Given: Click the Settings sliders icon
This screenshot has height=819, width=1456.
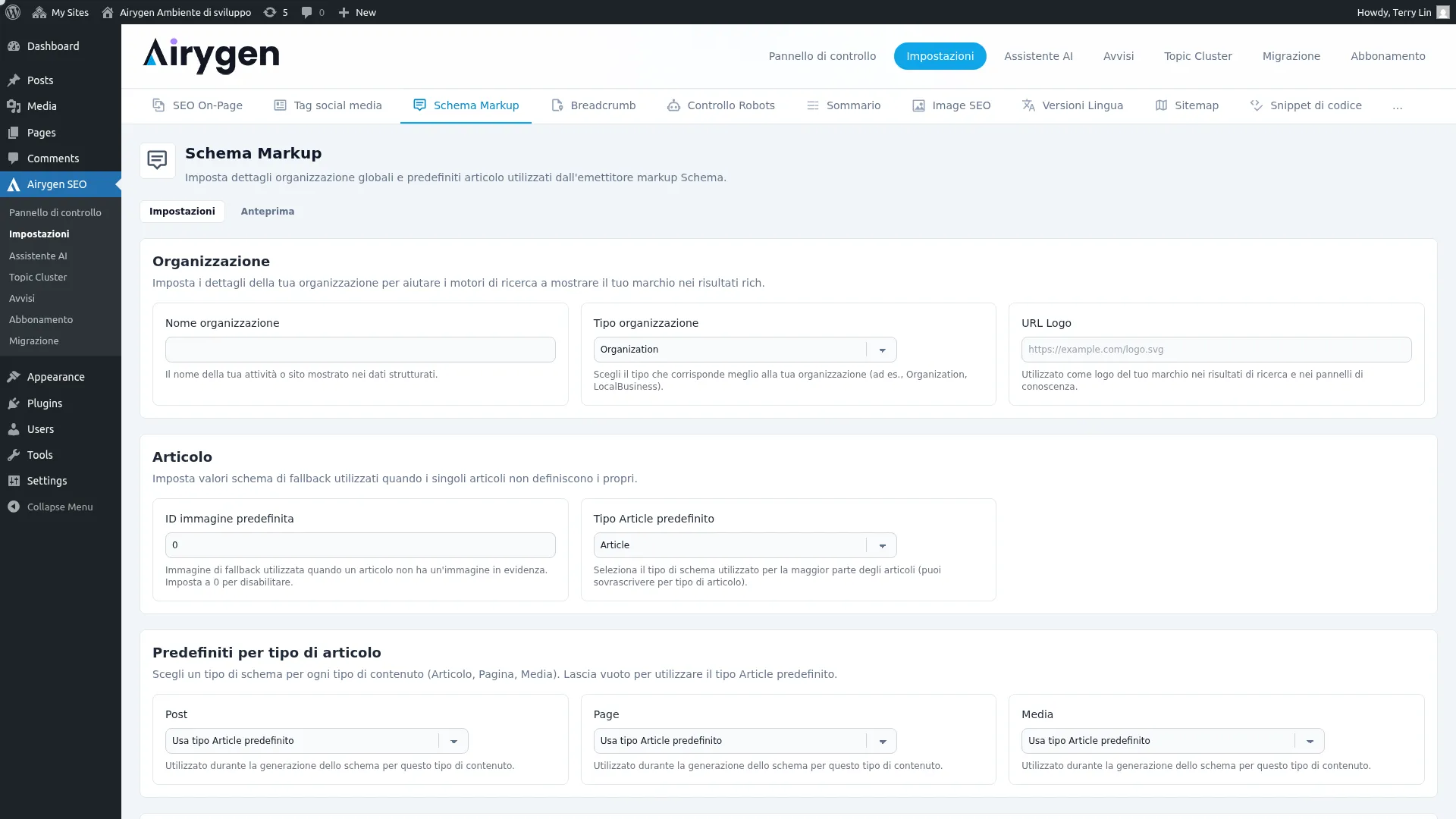Looking at the screenshot, I should pos(14,481).
